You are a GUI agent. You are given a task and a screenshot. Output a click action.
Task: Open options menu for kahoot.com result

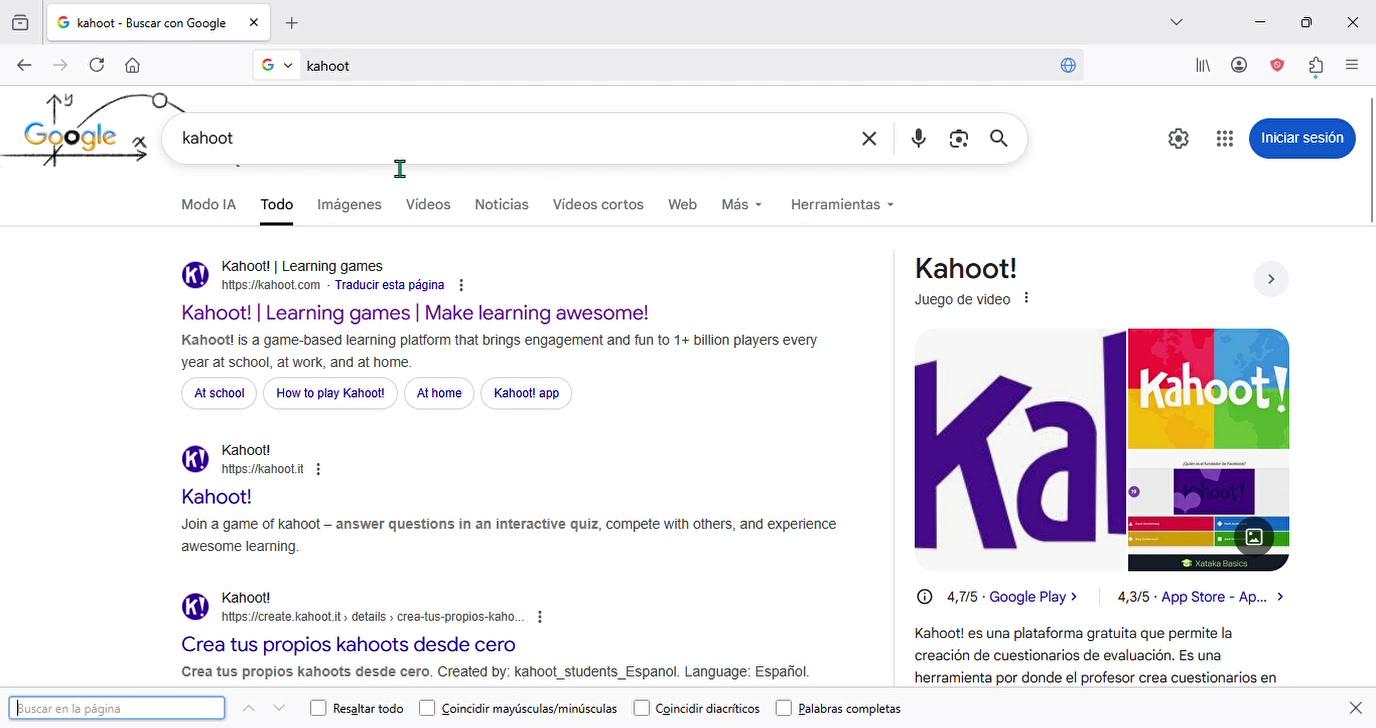pos(461,285)
